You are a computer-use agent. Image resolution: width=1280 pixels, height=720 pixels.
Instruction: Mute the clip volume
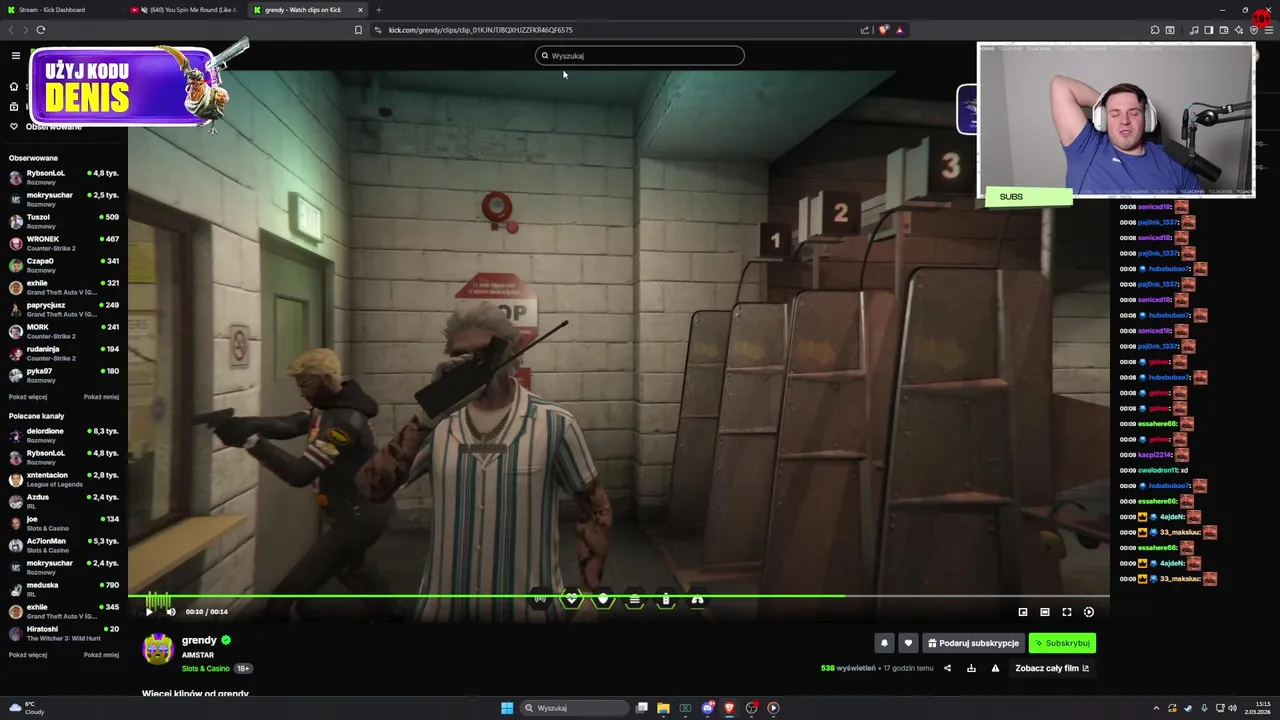pos(170,612)
